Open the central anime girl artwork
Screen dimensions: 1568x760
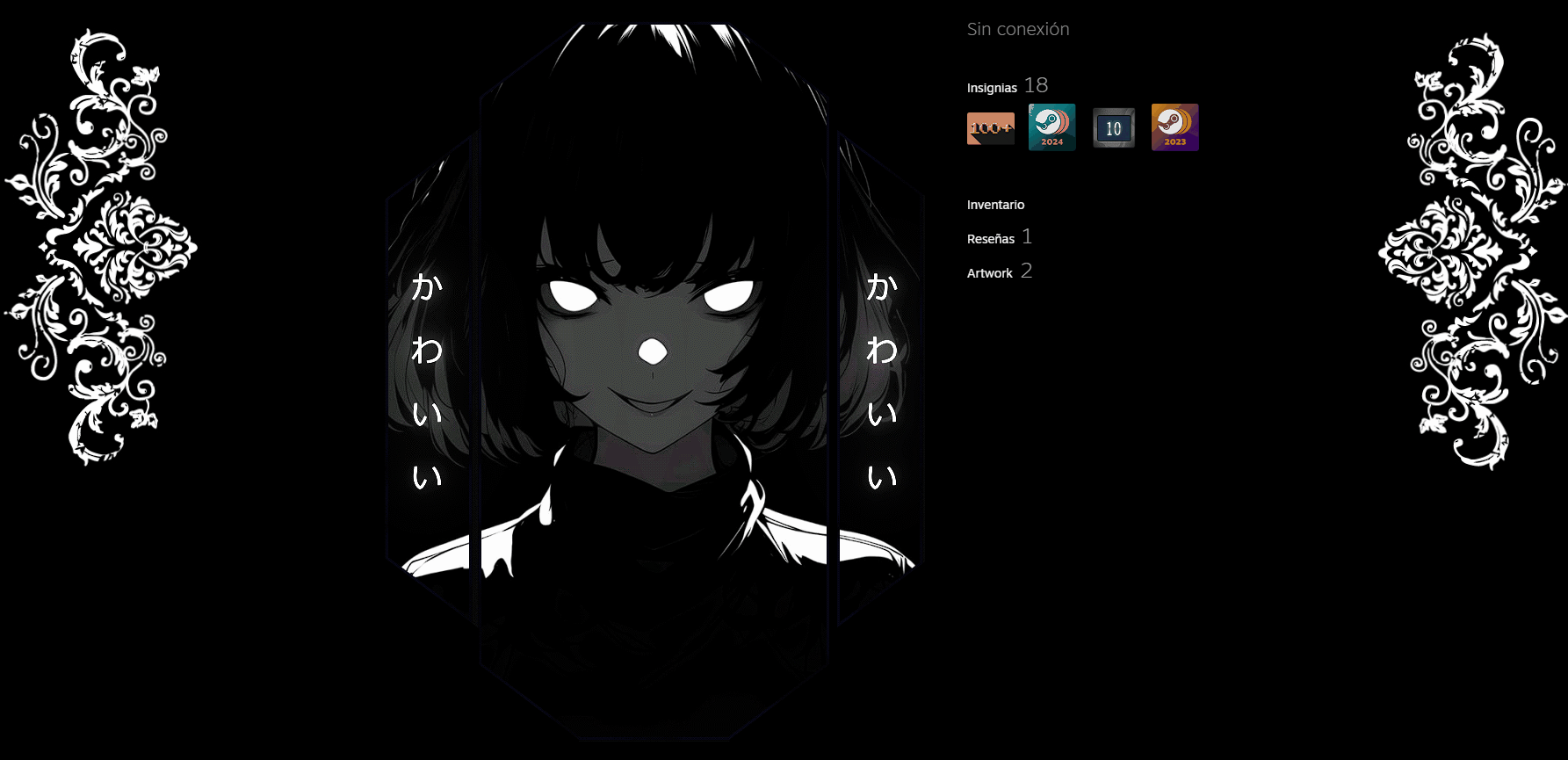pos(654,382)
